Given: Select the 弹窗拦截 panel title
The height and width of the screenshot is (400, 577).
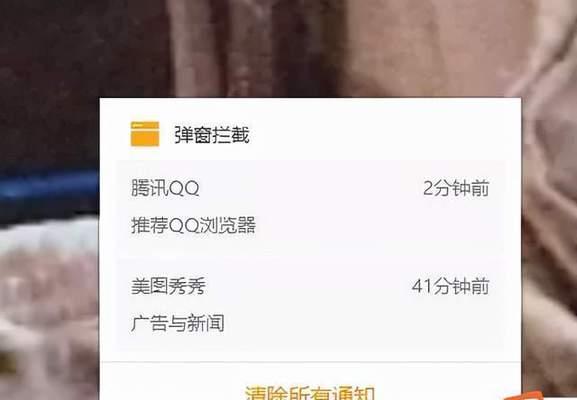Looking at the screenshot, I should click(x=212, y=135).
